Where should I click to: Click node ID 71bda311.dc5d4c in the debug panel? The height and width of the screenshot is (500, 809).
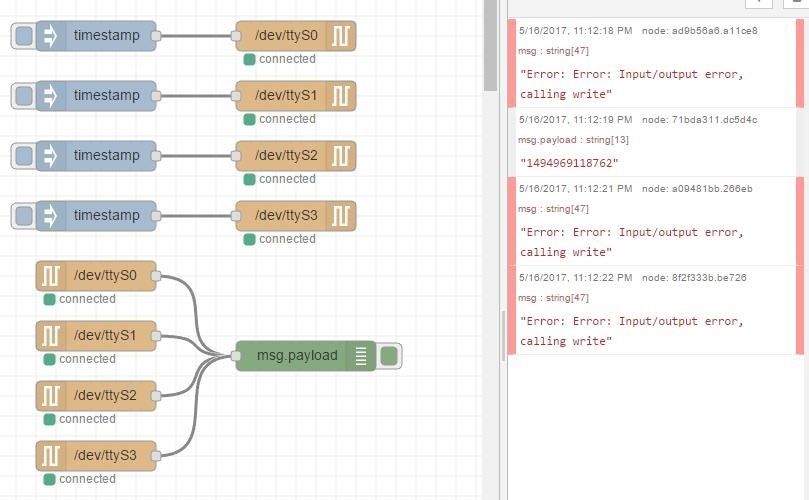tap(699, 120)
